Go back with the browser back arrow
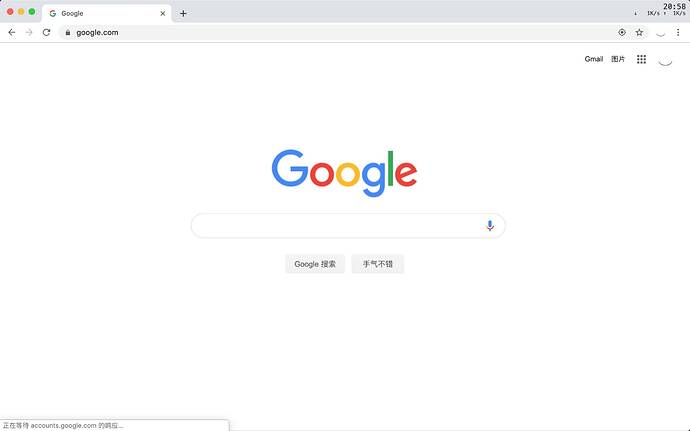Viewport: 690px width, 431px height. 12,33
